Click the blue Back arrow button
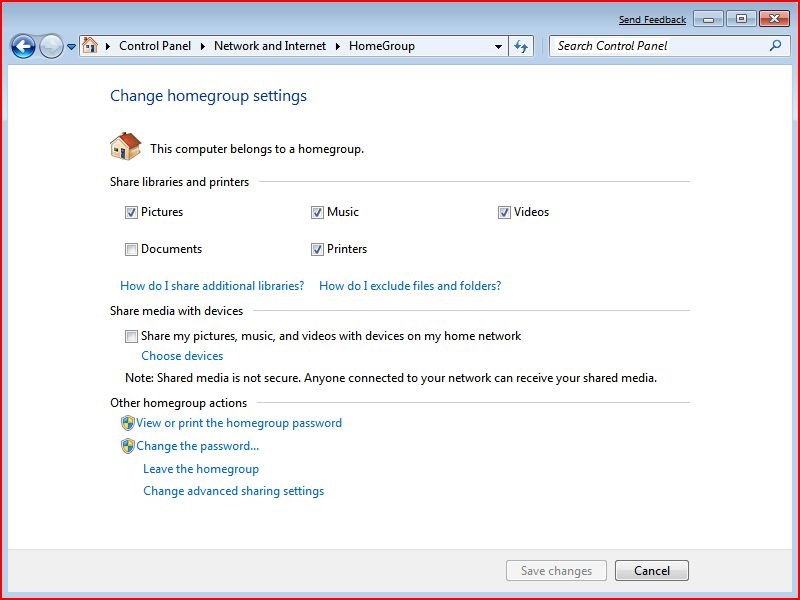Viewport: 800px width, 600px height. pos(23,47)
